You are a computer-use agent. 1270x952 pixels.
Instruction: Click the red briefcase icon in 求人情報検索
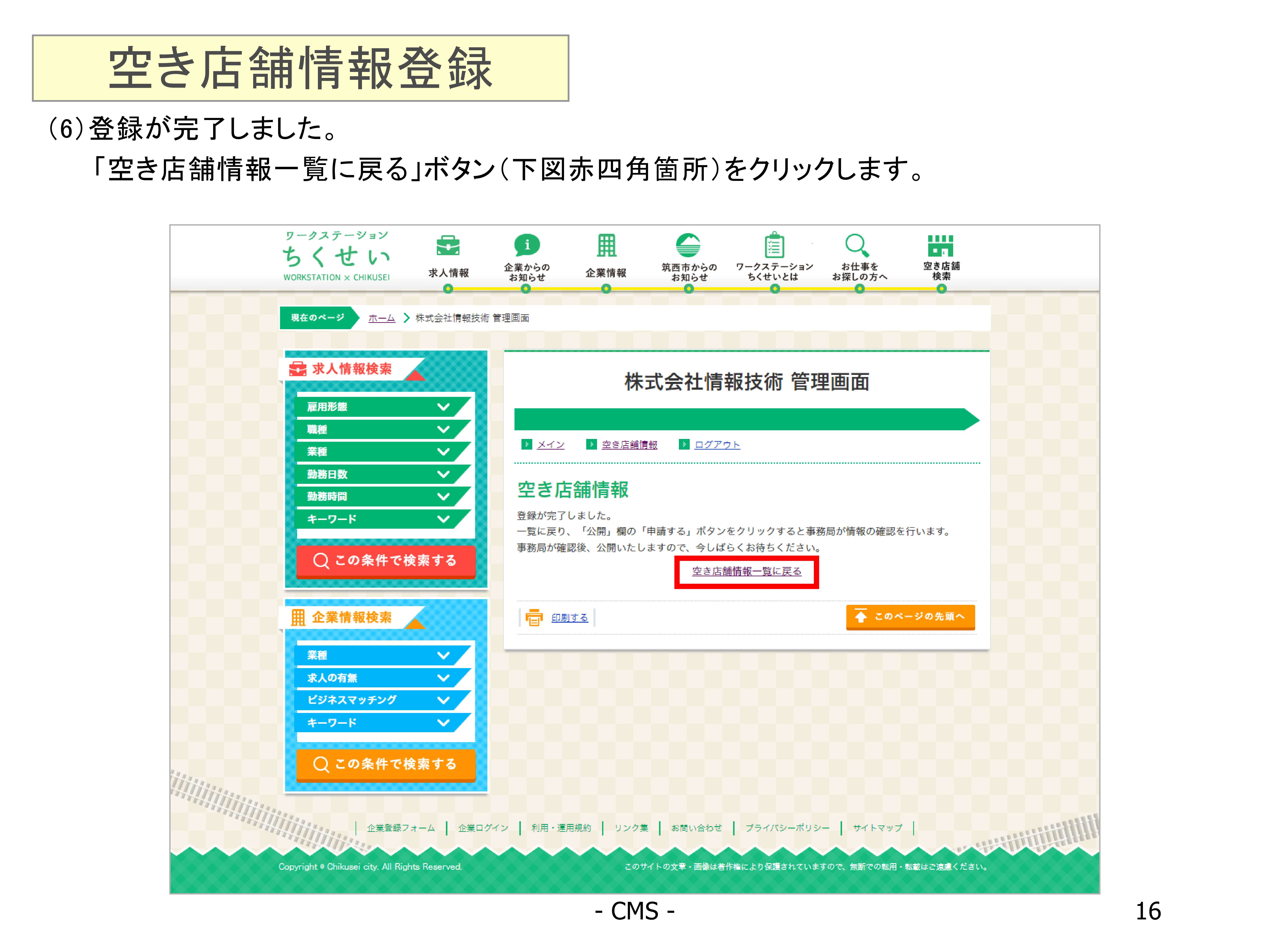pos(297,369)
